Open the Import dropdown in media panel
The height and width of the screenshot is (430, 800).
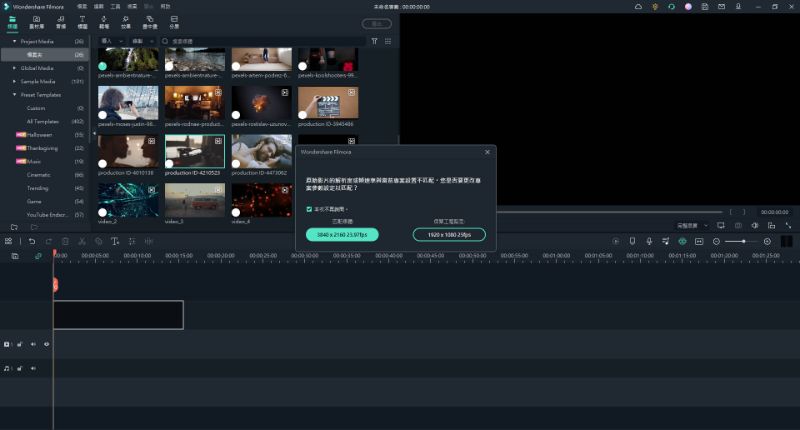point(112,41)
